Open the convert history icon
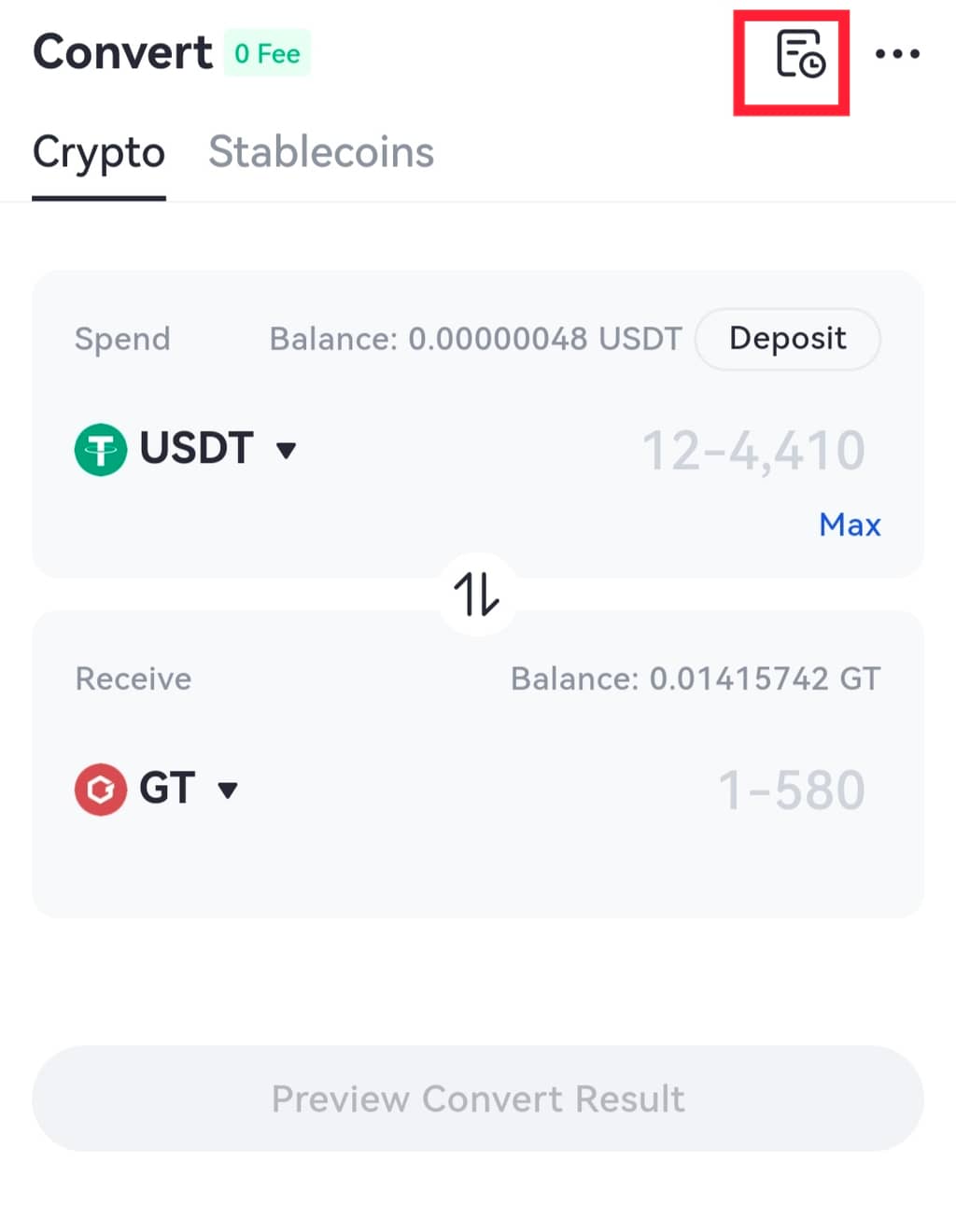 (799, 54)
